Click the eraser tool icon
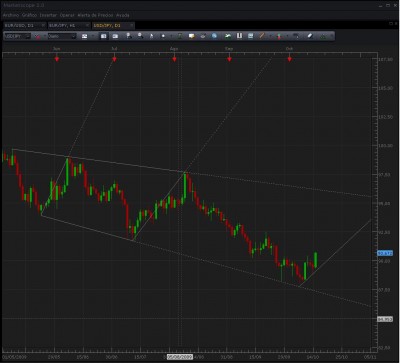The height and width of the screenshot is (364, 400). pyautogui.click(x=310, y=36)
